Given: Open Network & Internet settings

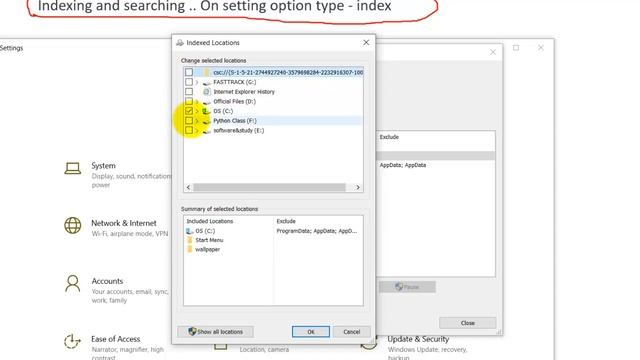Looking at the screenshot, I should (124, 223).
